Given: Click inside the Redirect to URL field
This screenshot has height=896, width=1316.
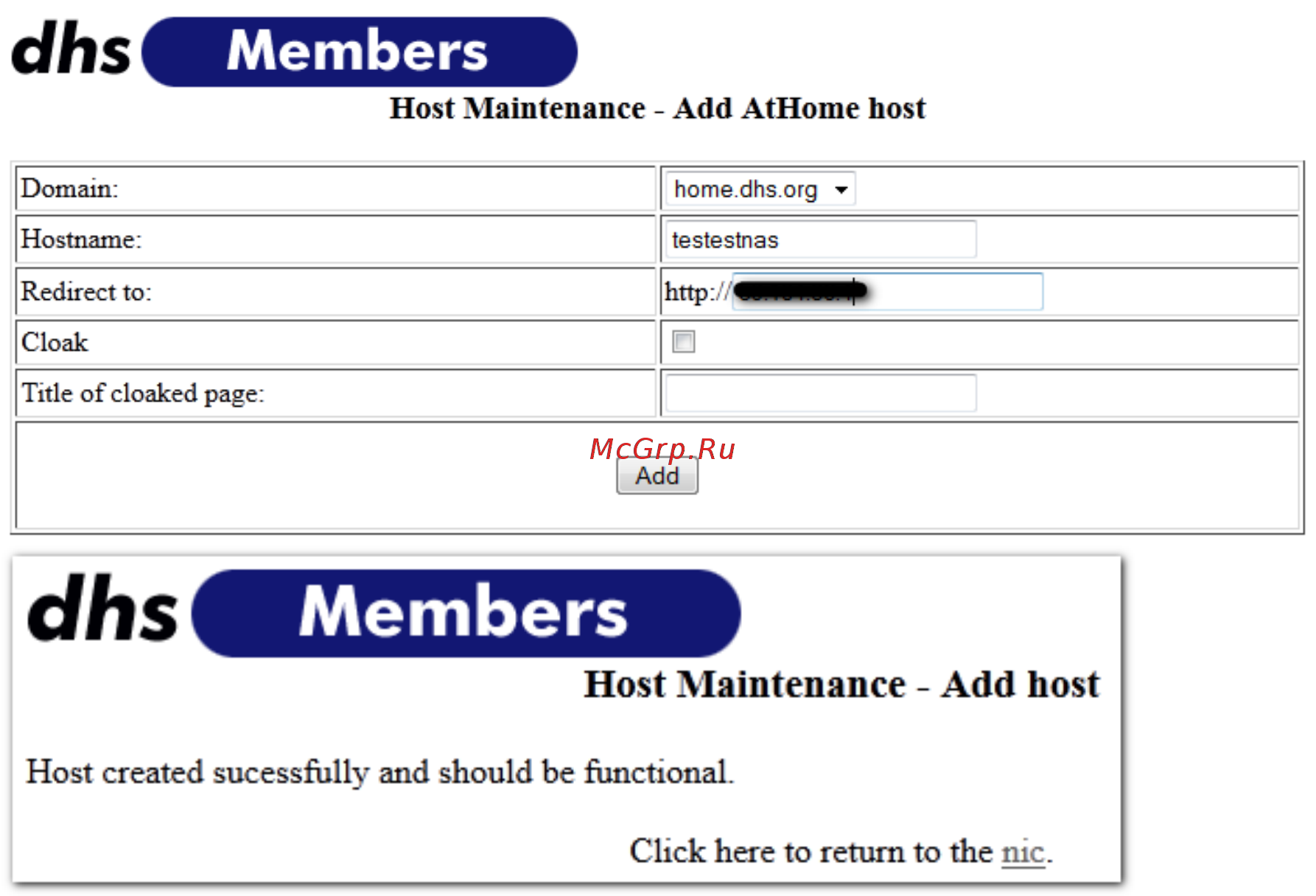Looking at the screenshot, I should tap(887, 291).
